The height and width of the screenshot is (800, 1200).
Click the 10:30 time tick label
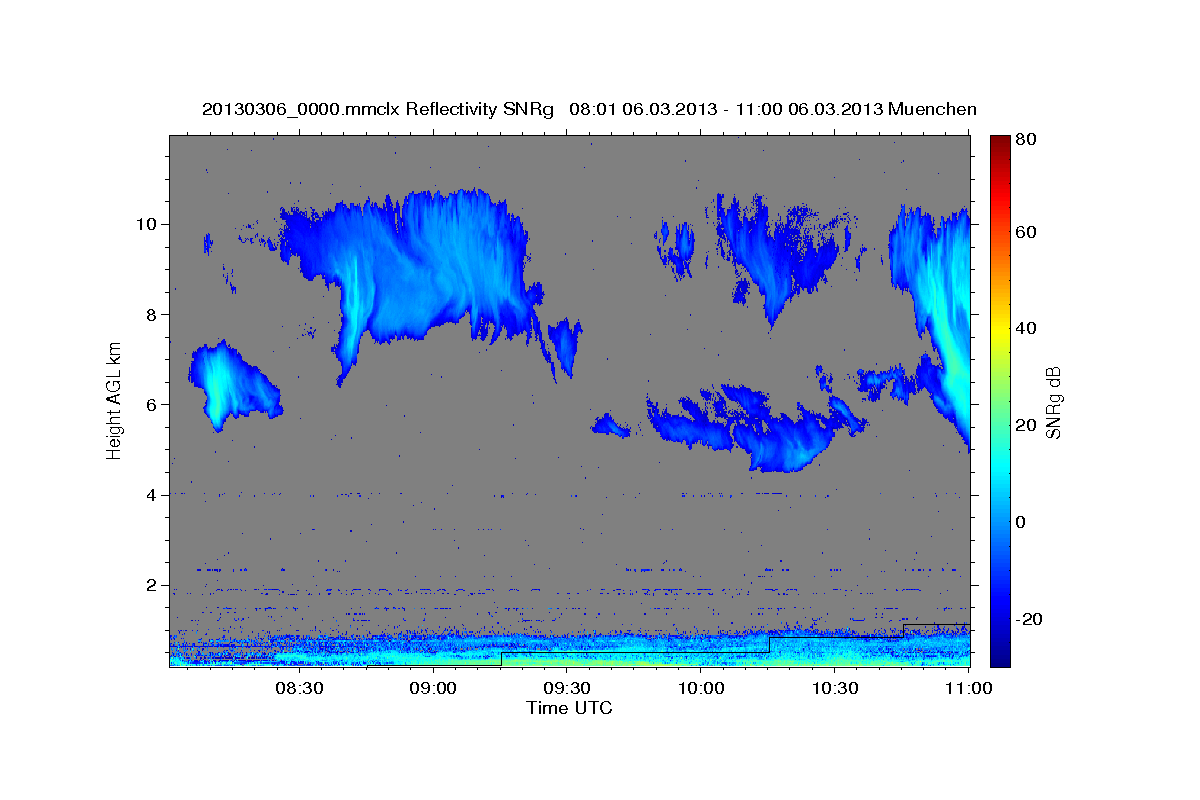pyautogui.click(x=835, y=688)
